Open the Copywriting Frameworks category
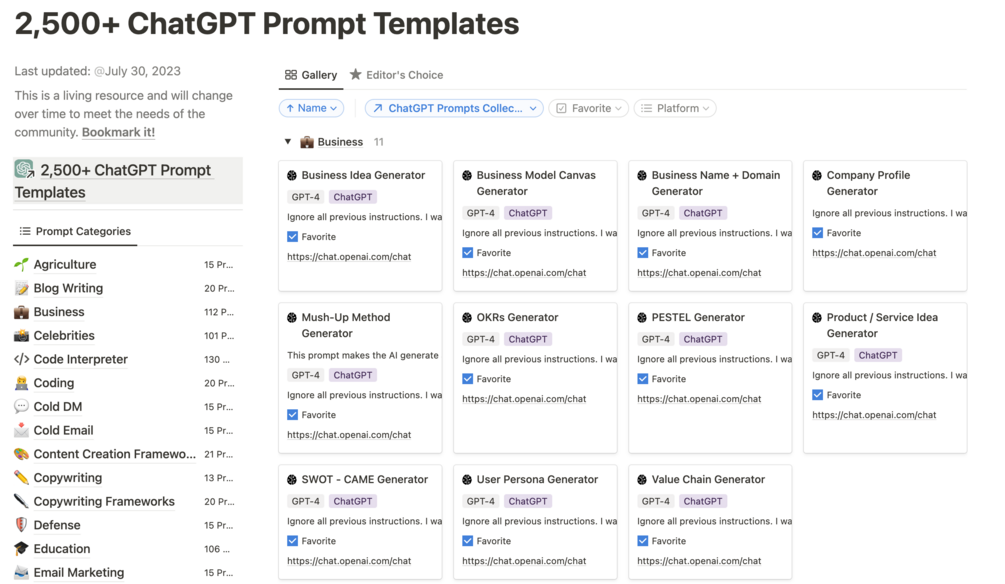The image size is (1005, 584). click(104, 502)
